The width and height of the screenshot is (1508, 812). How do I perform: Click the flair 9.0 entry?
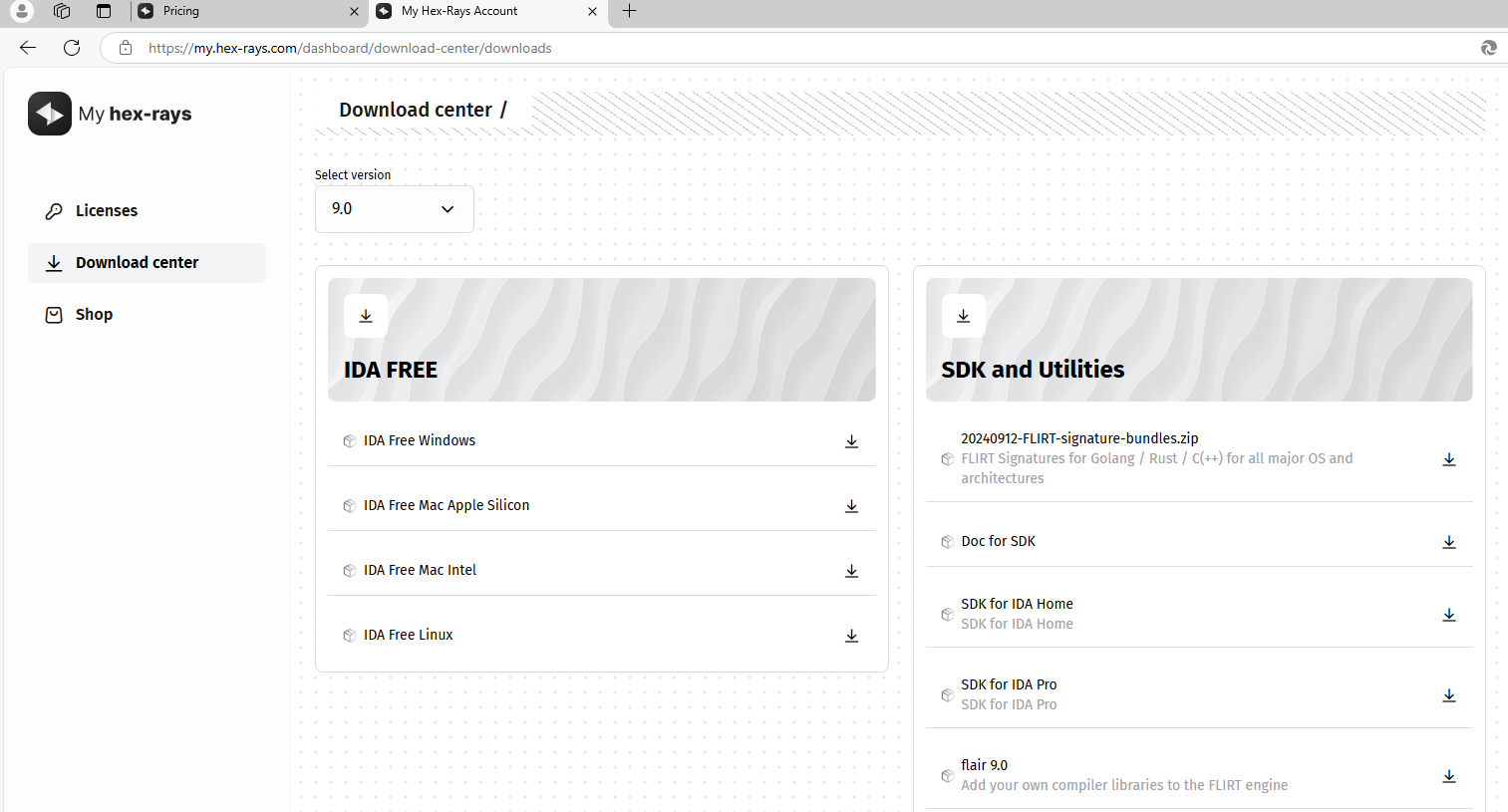[984, 765]
